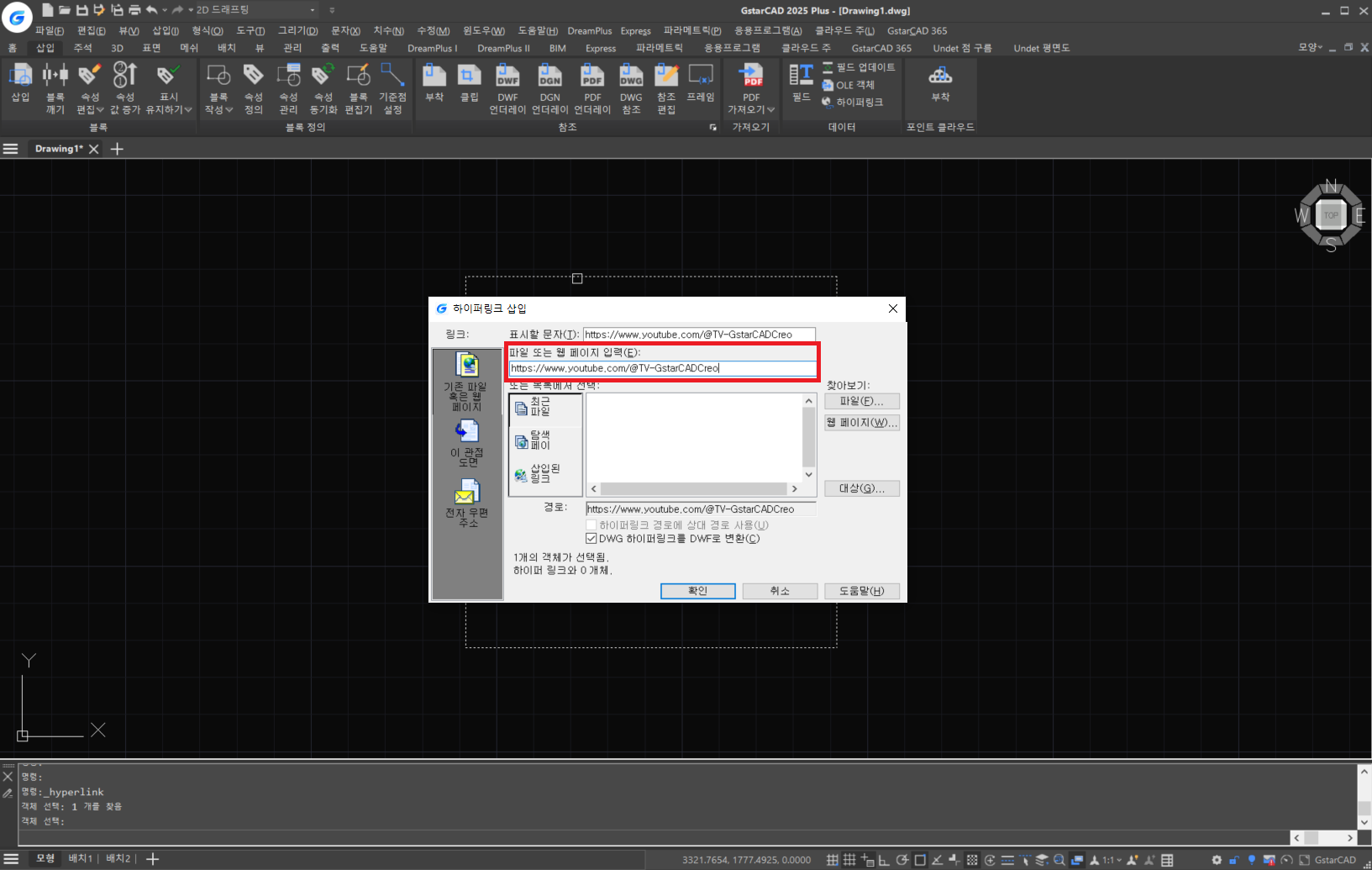This screenshot has height=870, width=1372.
Task: Toggle snap mode in status bar
Action: pyautogui.click(x=832, y=860)
